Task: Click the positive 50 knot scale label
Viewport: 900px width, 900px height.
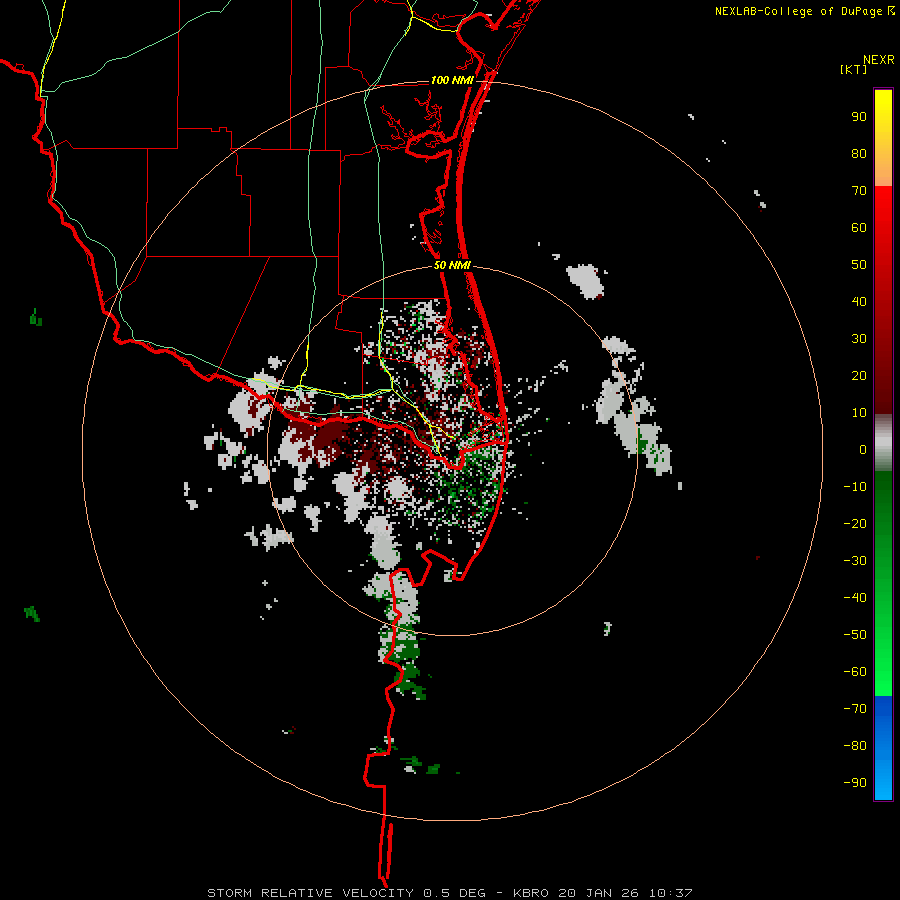Action: [859, 265]
